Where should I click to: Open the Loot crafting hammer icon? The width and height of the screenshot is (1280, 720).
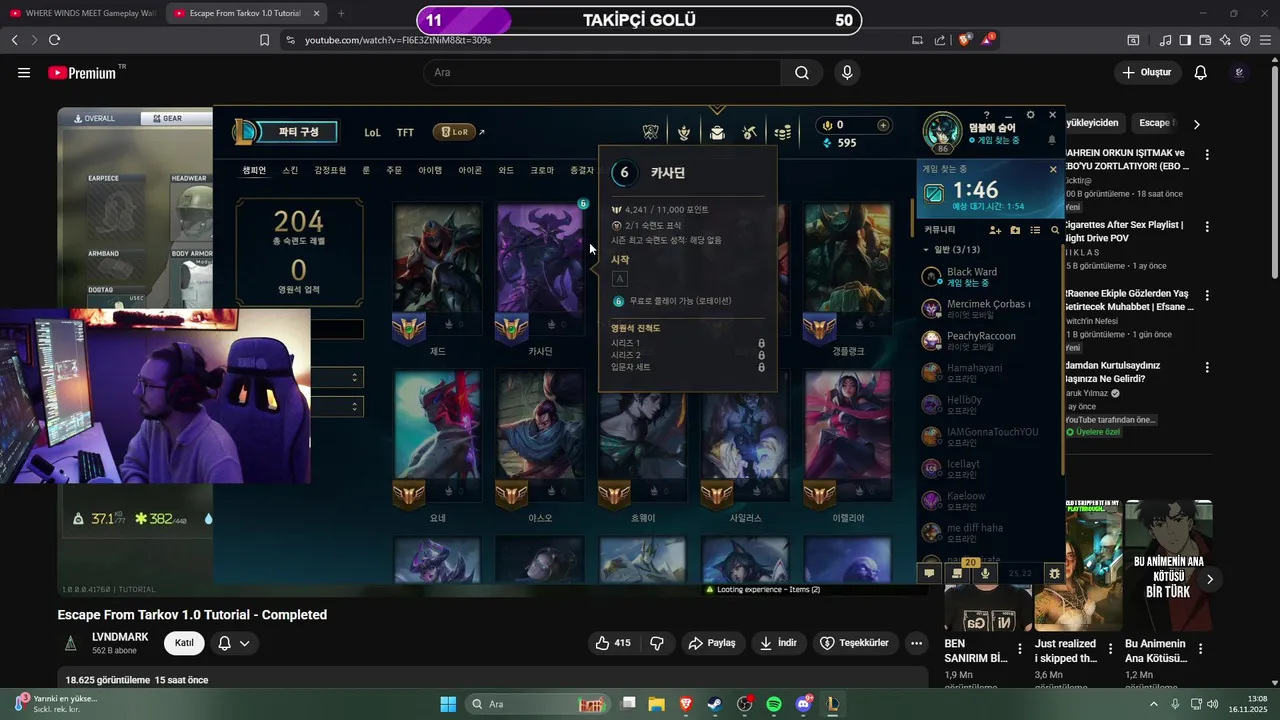pos(750,132)
